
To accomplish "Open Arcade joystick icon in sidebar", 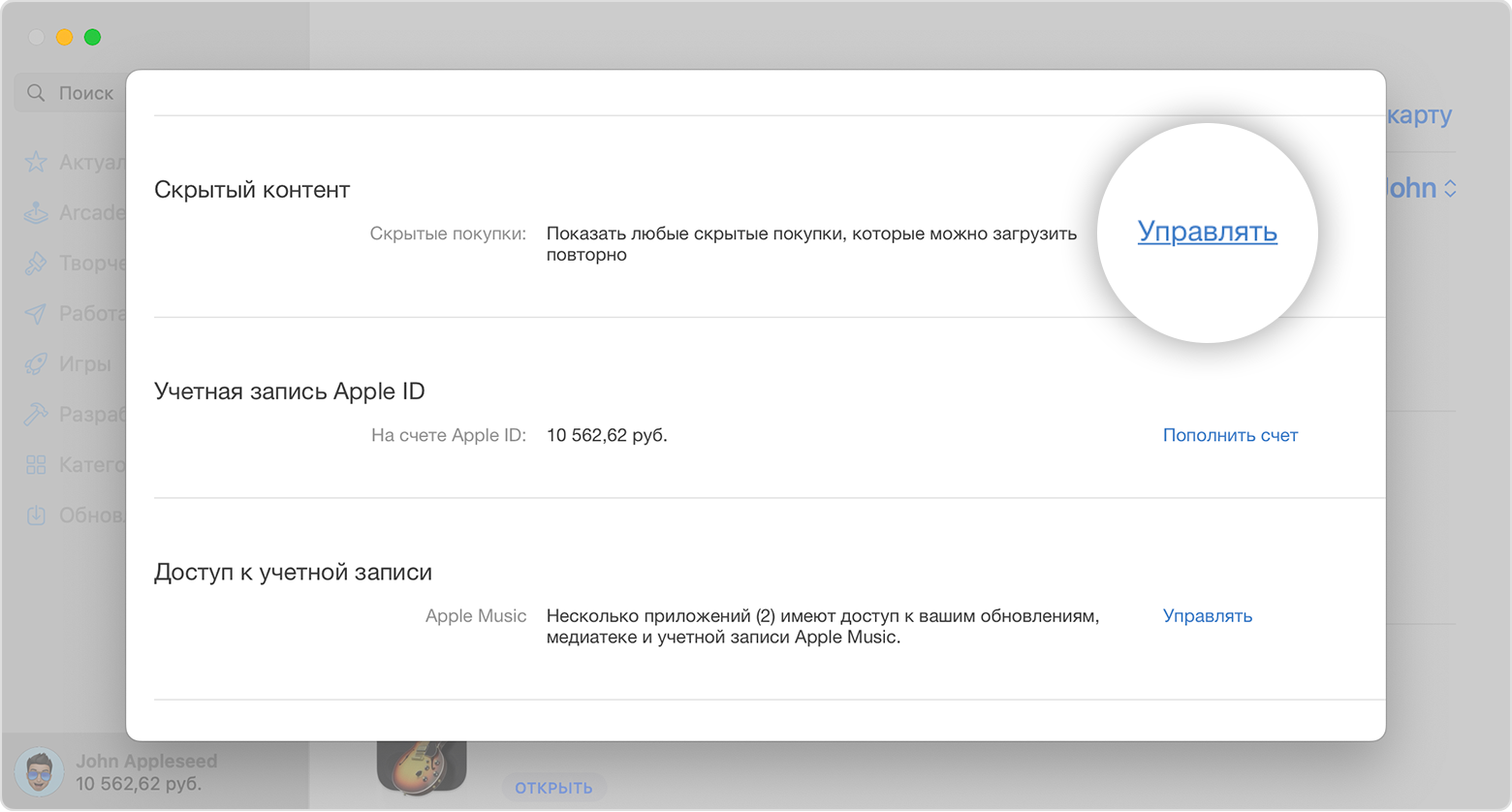I will tap(36, 212).
